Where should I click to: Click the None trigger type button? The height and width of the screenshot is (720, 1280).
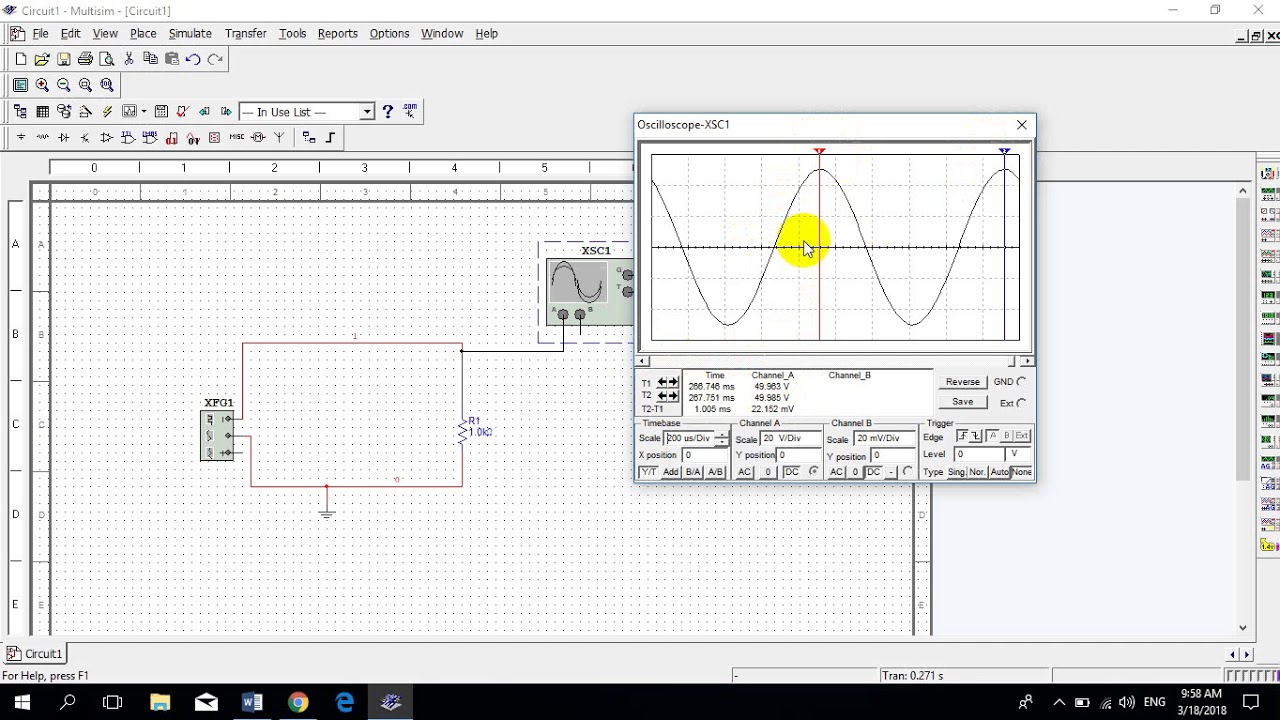coord(1022,472)
